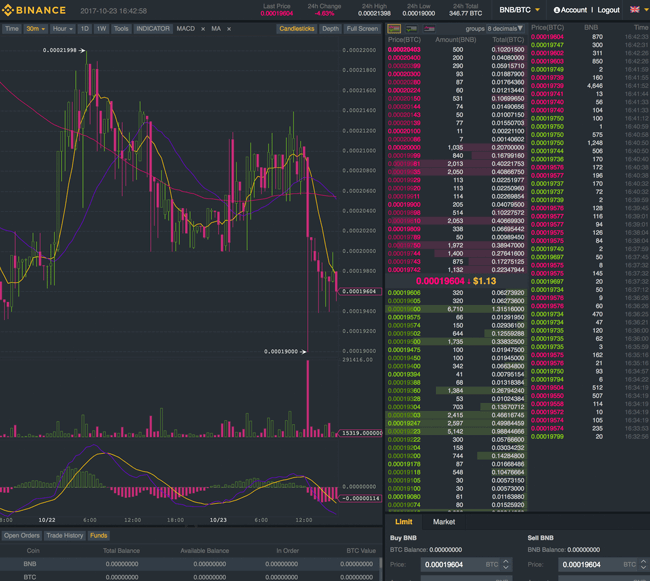Click the 0.00019604 price axis tag
This screenshot has height=581, width=650.
pyautogui.click(x=360, y=291)
